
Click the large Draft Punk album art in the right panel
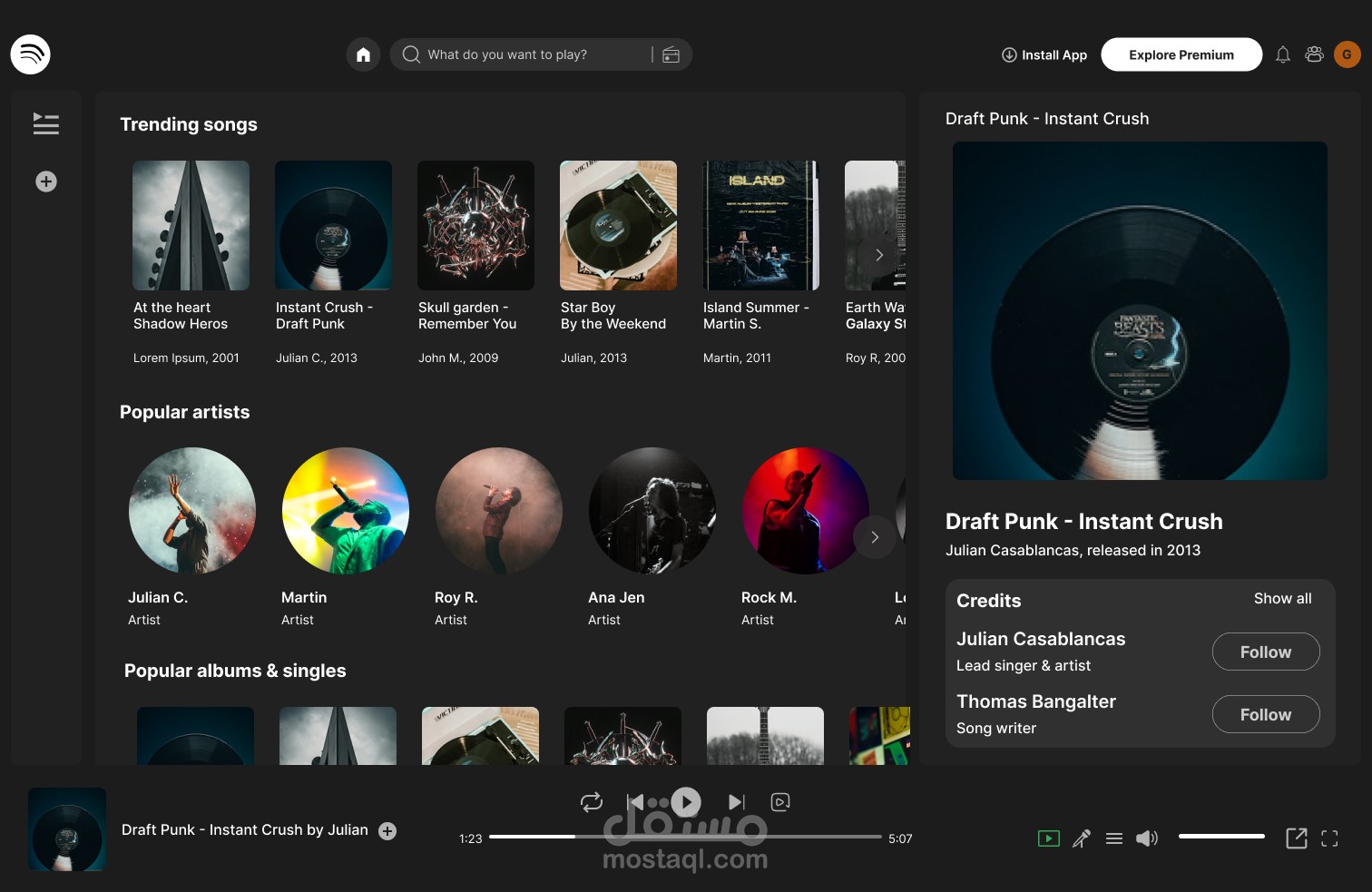click(x=1140, y=310)
